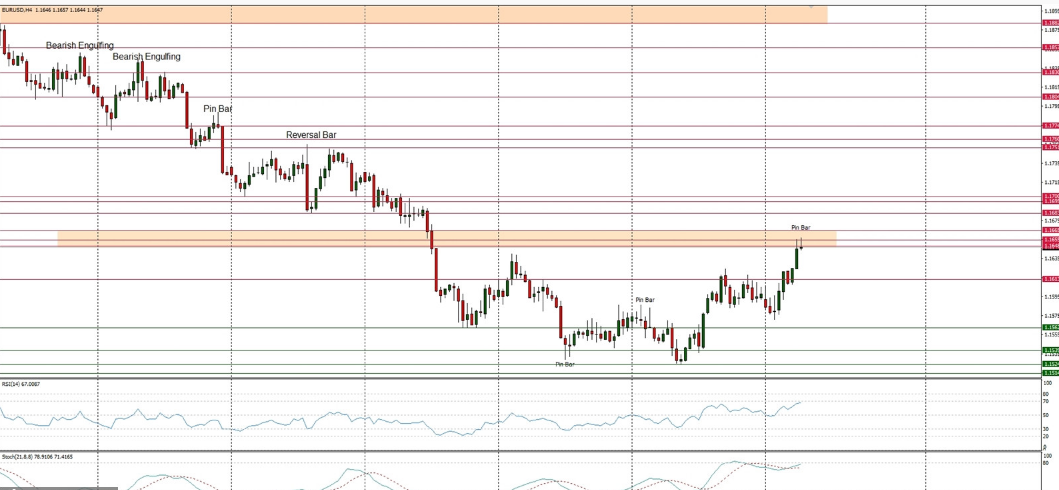Select Pin Bar label below Bearish Engulfing
1059x490 pixels.
218,108
